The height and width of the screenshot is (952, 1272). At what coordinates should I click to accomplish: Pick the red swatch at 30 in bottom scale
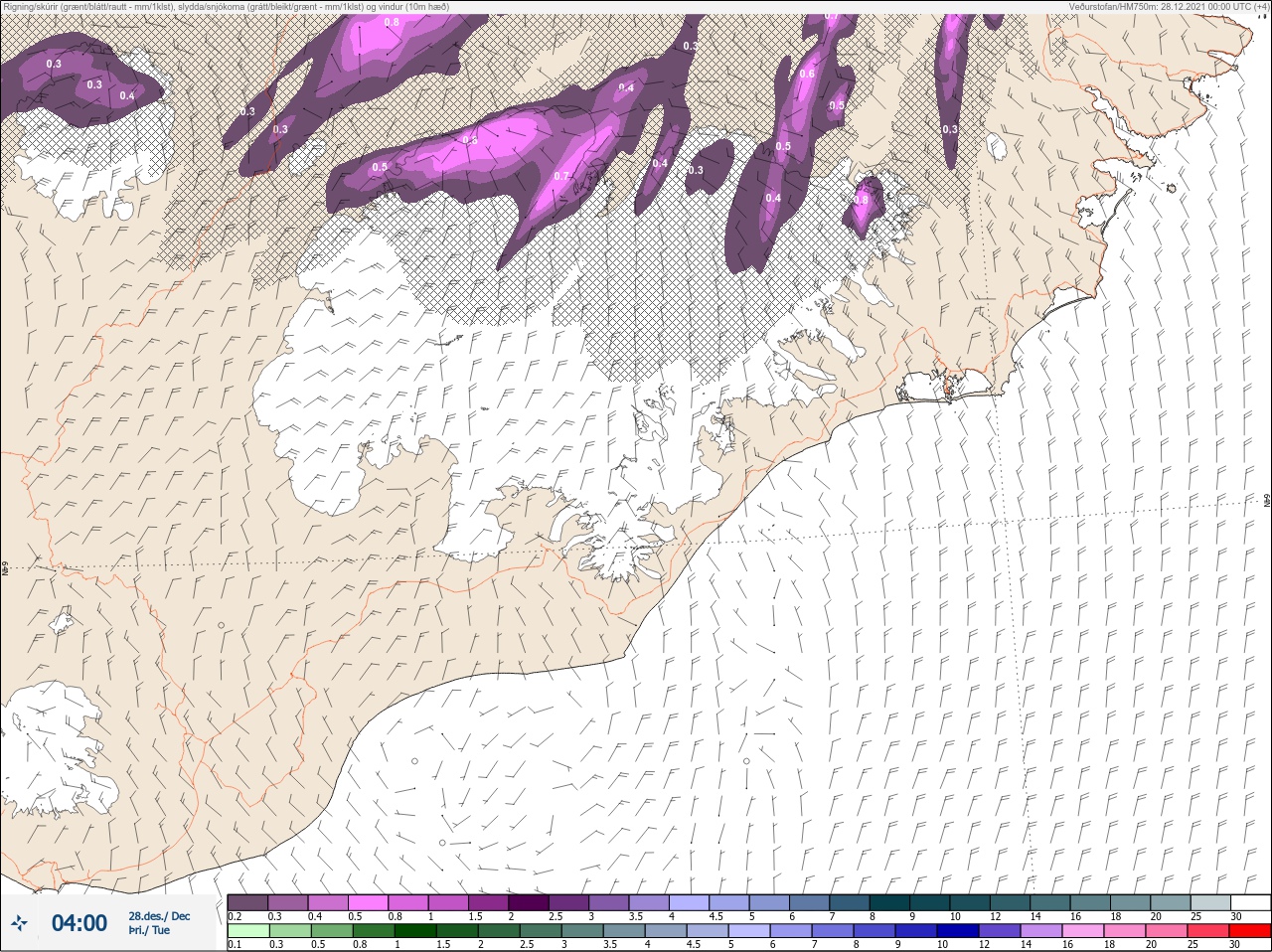1250,931
